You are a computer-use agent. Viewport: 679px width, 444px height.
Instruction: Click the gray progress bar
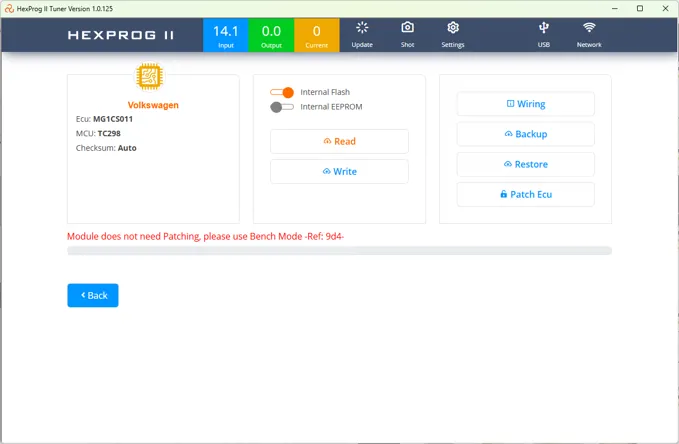coord(340,250)
